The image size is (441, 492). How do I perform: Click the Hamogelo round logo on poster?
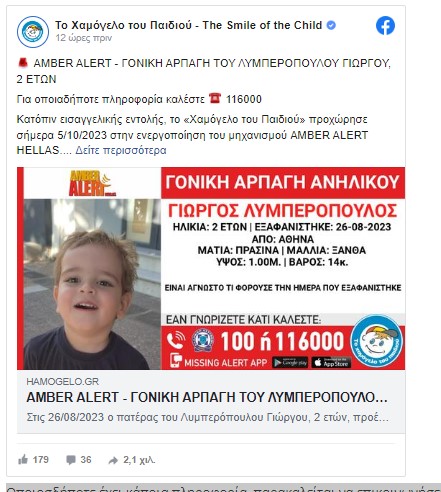click(x=377, y=341)
